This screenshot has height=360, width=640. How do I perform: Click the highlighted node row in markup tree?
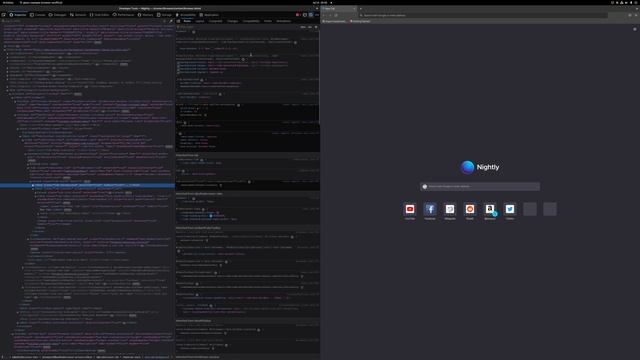pos(87,185)
